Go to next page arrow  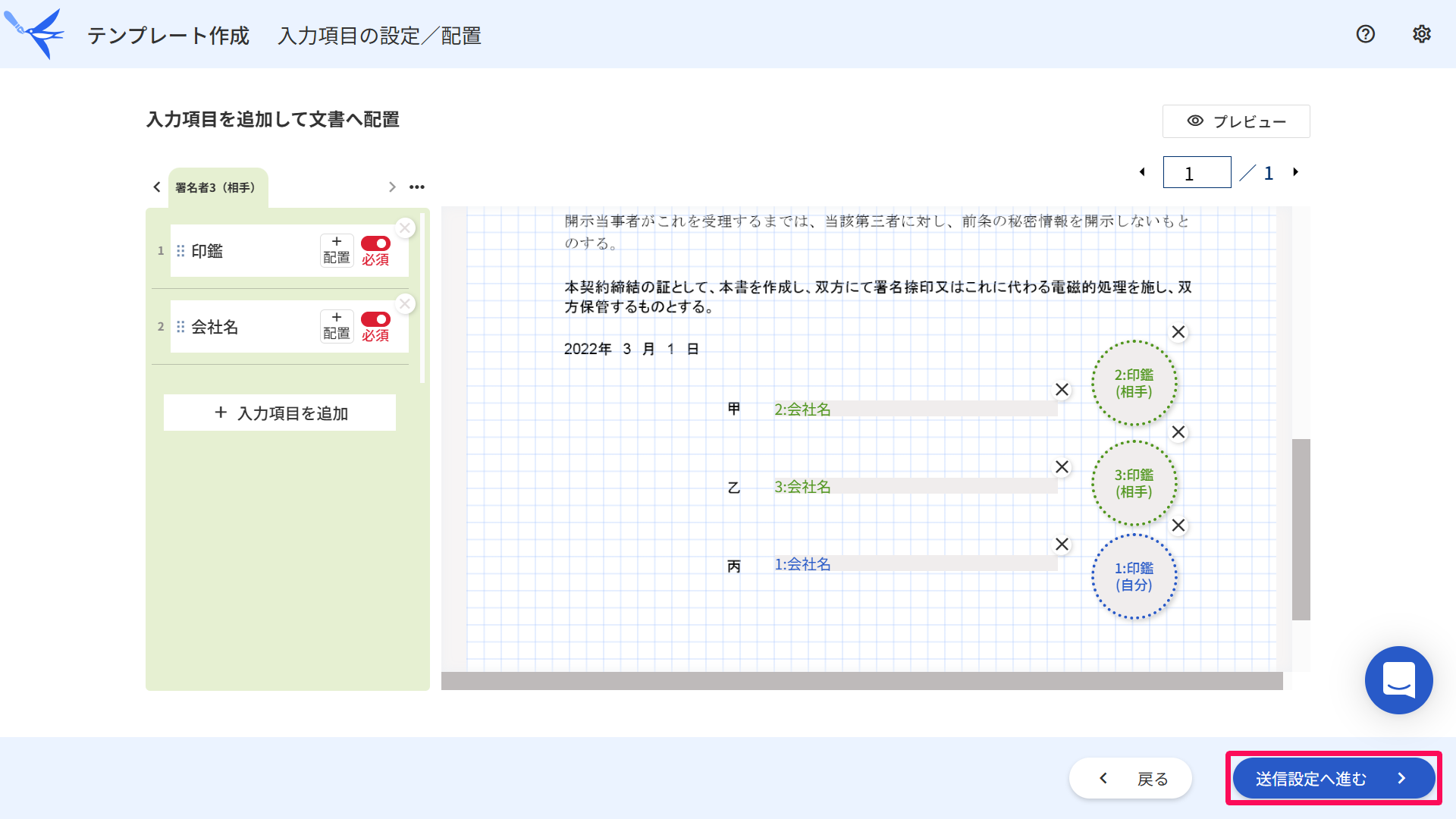pos(1296,172)
